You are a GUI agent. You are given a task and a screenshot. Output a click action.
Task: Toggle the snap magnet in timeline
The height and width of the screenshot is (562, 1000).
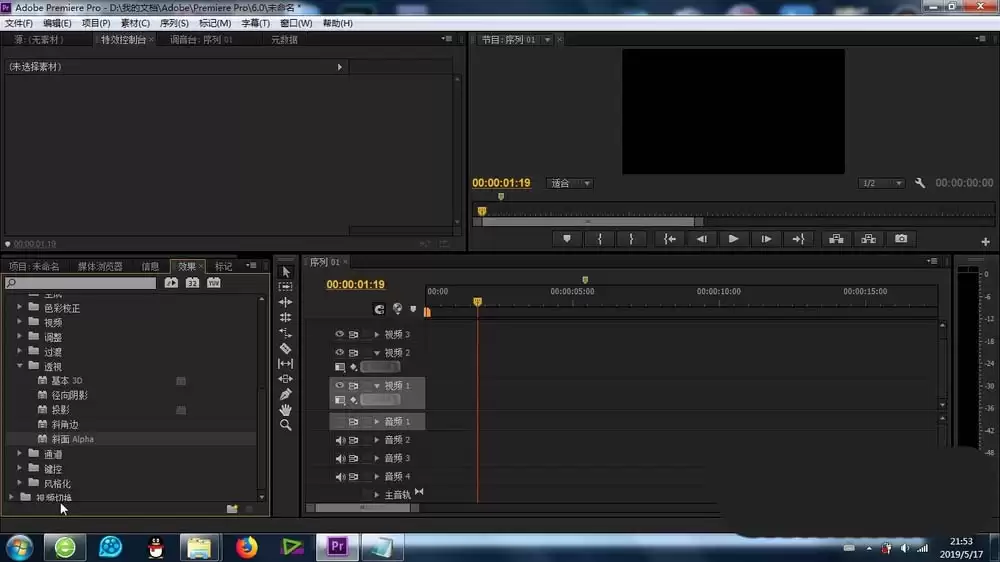[x=379, y=310]
